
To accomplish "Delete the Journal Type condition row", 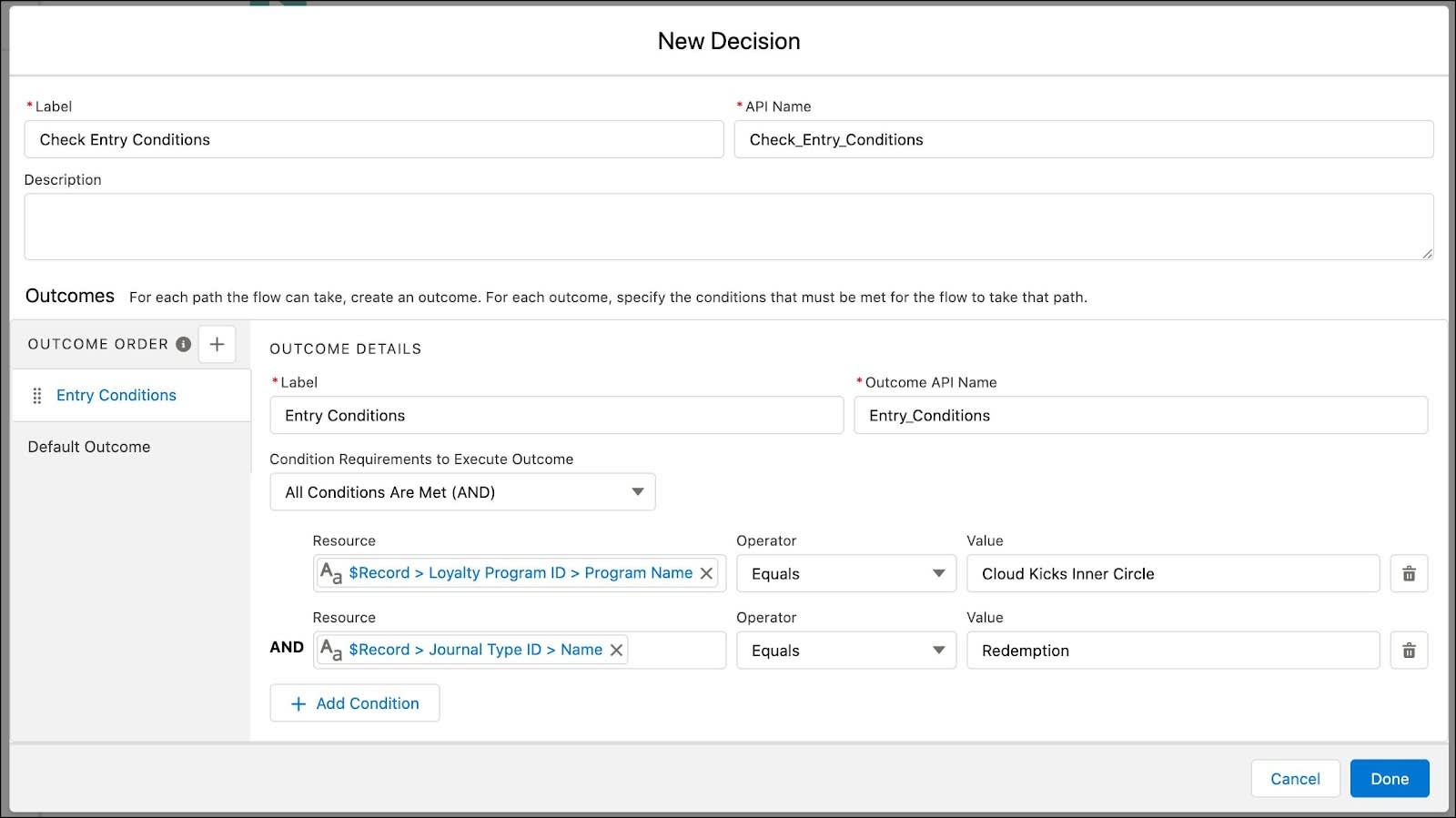I will 1409,651.
